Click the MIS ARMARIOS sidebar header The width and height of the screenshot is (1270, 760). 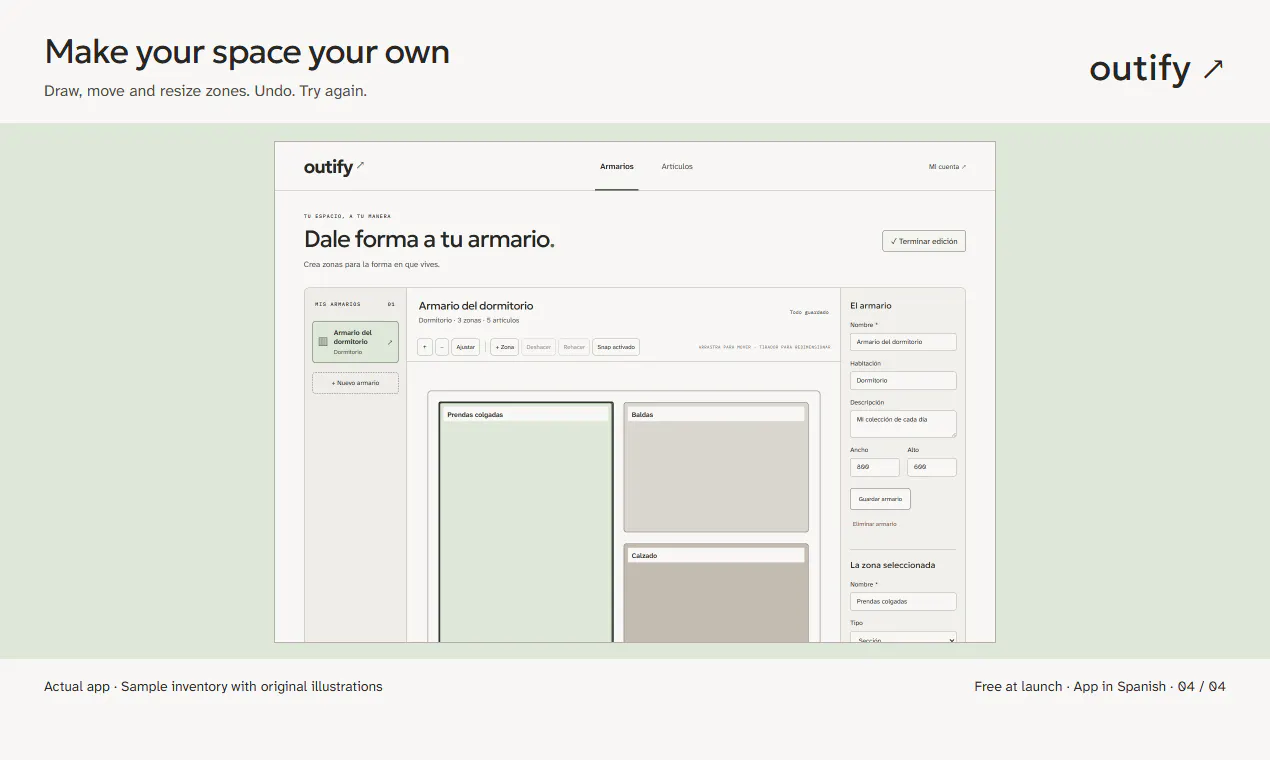click(x=338, y=304)
